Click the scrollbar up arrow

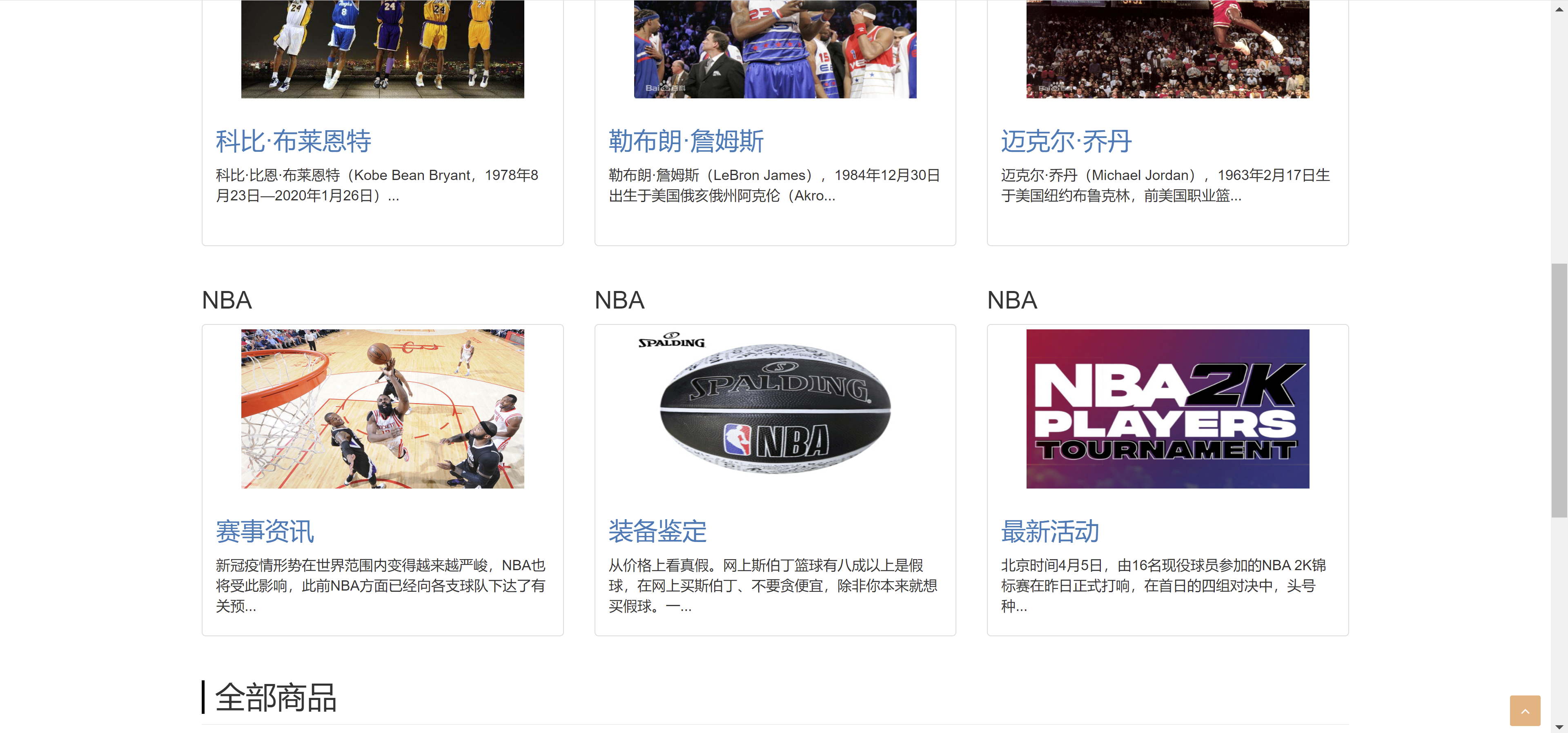(1559, 9)
